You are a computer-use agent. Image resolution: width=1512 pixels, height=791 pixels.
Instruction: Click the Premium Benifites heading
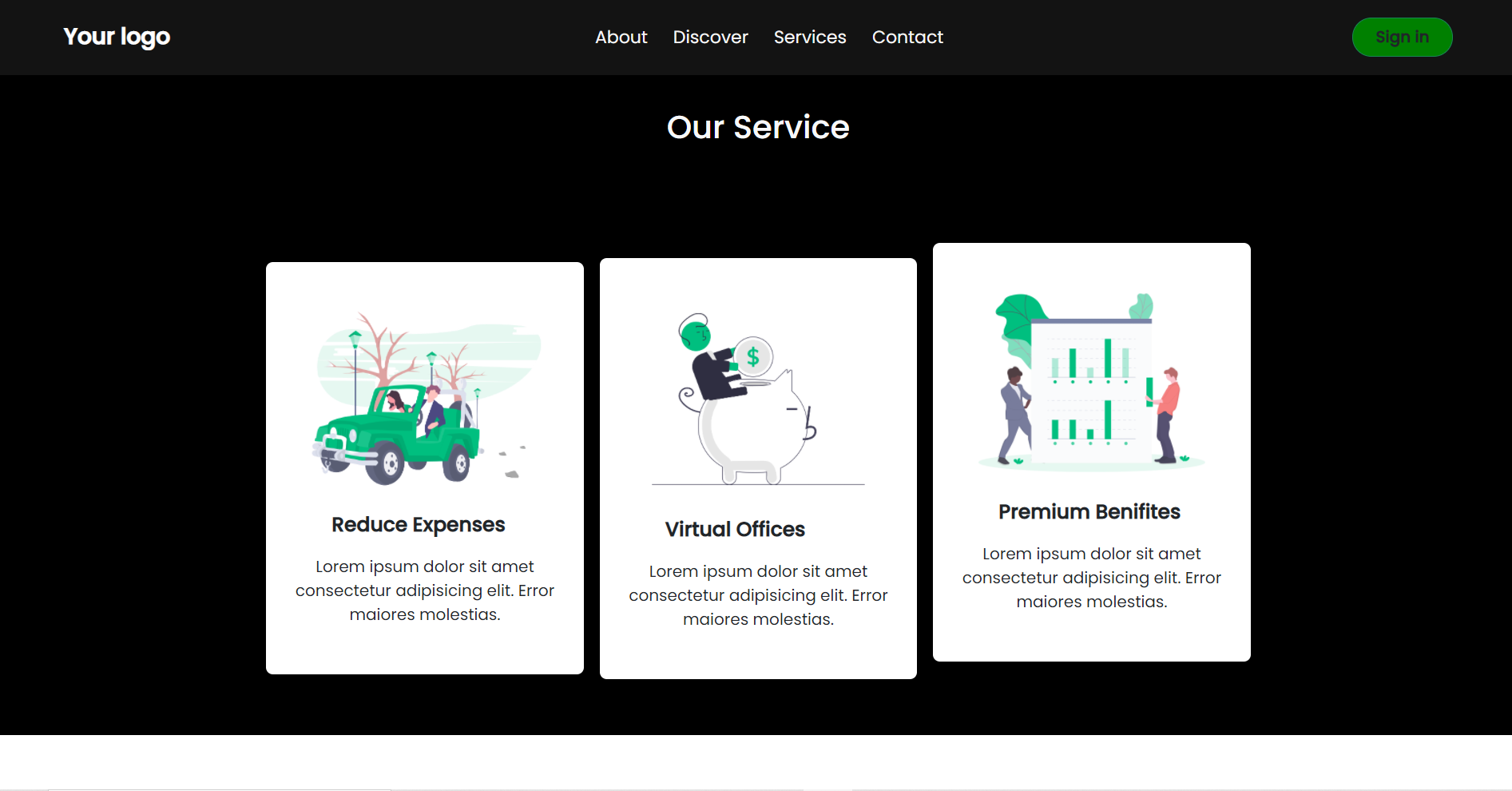pyautogui.click(x=1089, y=512)
